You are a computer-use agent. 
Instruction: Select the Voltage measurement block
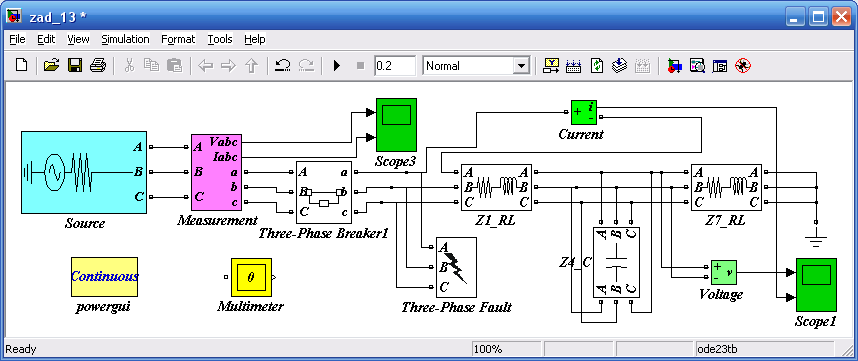point(723,272)
